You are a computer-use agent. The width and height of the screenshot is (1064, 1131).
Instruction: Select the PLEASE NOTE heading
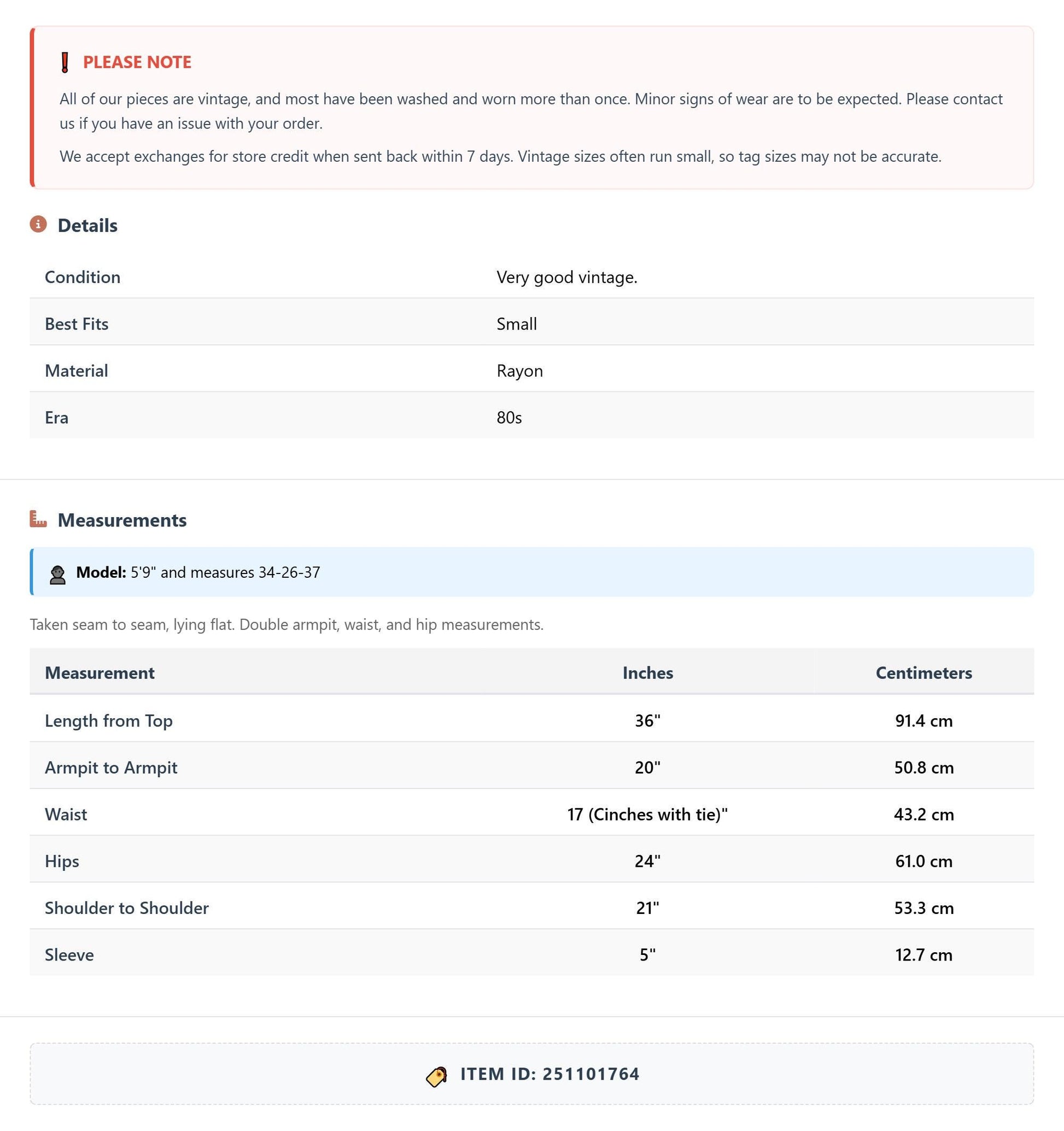pyautogui.click(x=137, y=62)
